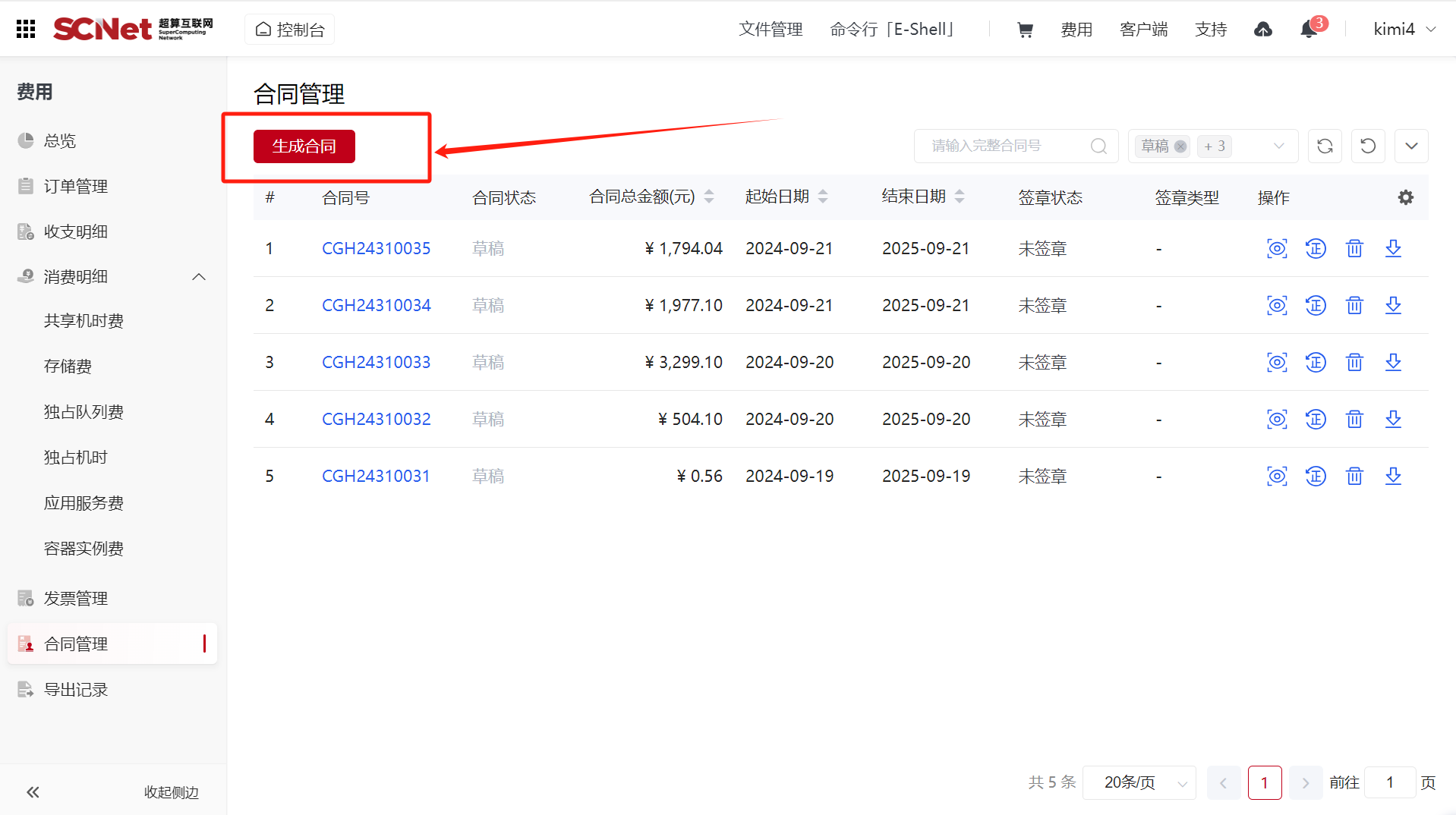Open 发票管理 in the sidebar
Screen dimensions: 1456x815
(76, 598)
